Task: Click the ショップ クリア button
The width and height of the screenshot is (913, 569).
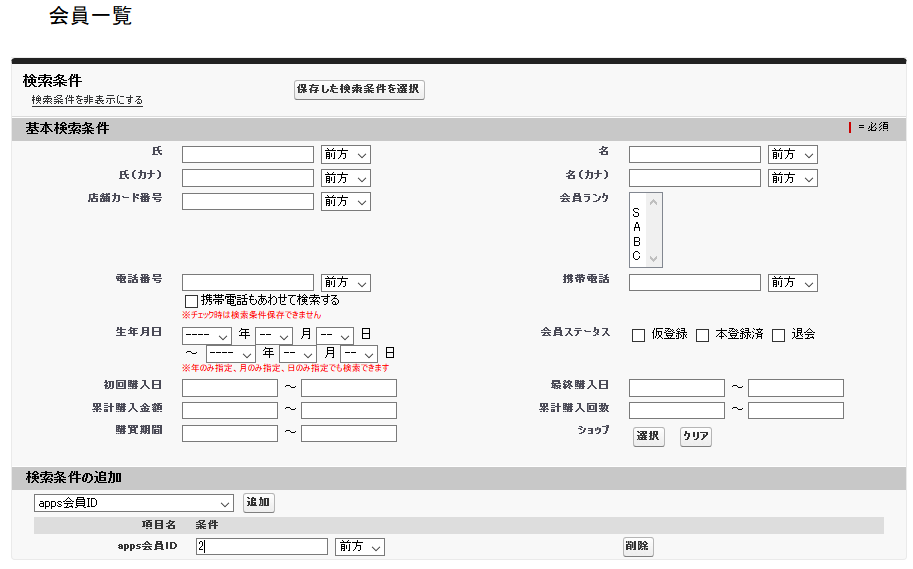Action: click(695, 437)
